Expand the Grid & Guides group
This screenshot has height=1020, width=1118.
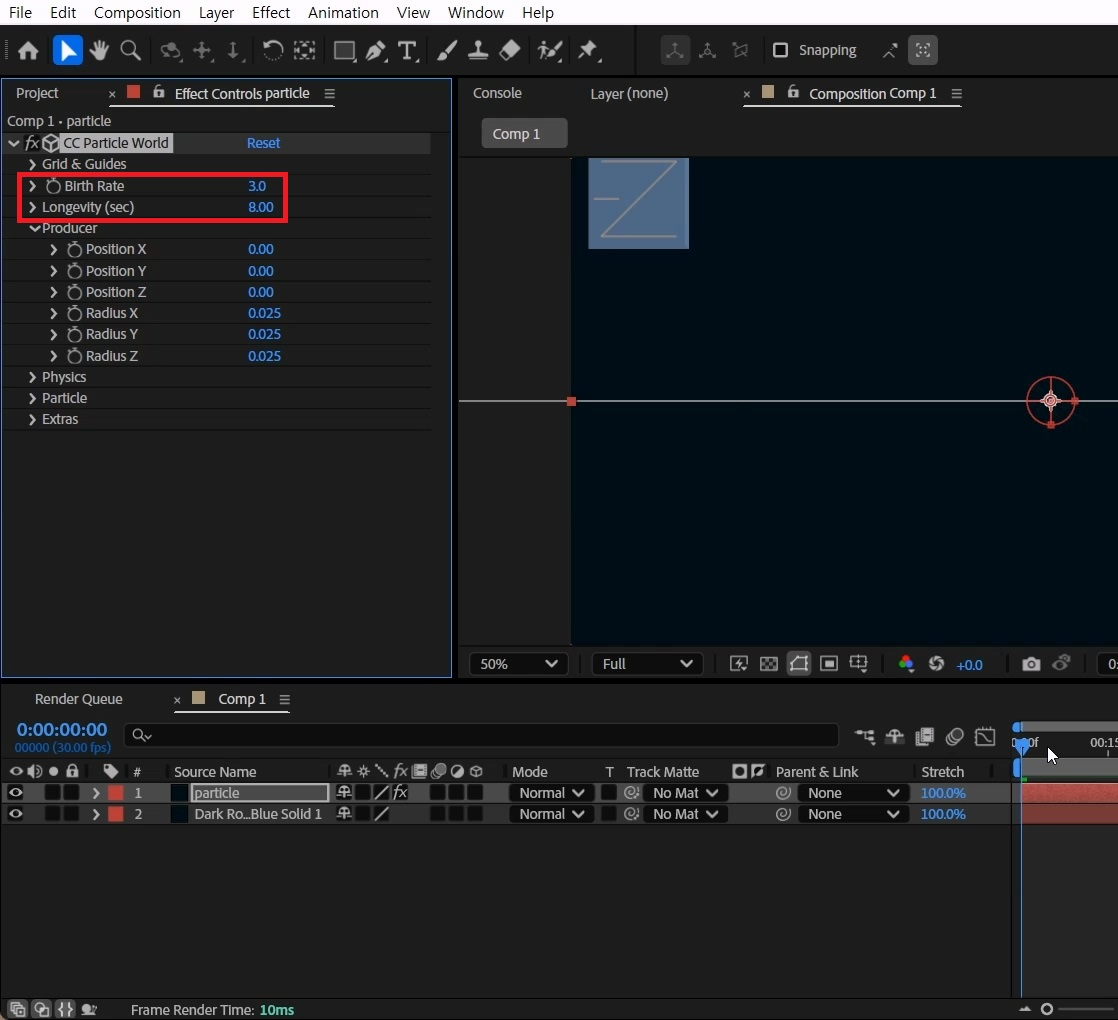[32, 165]
